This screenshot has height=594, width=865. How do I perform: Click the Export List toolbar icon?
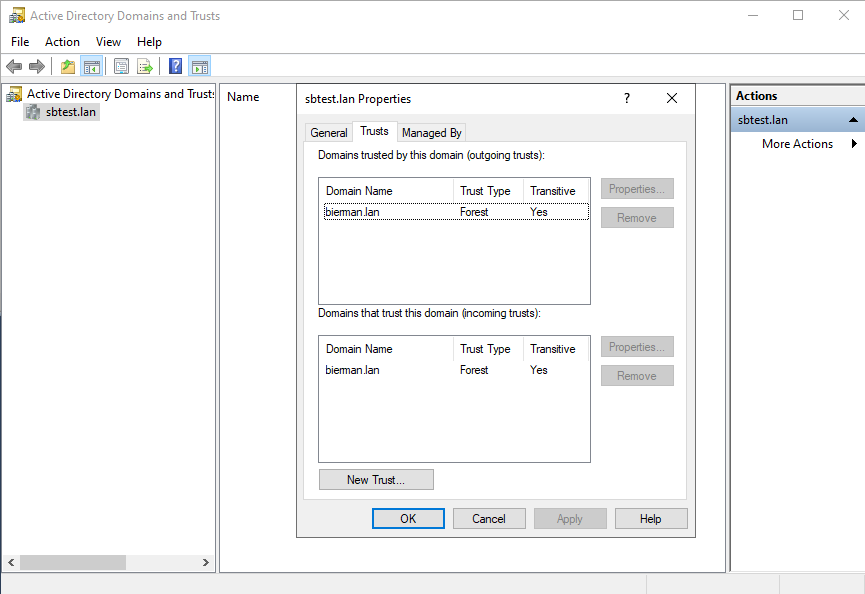145,67
